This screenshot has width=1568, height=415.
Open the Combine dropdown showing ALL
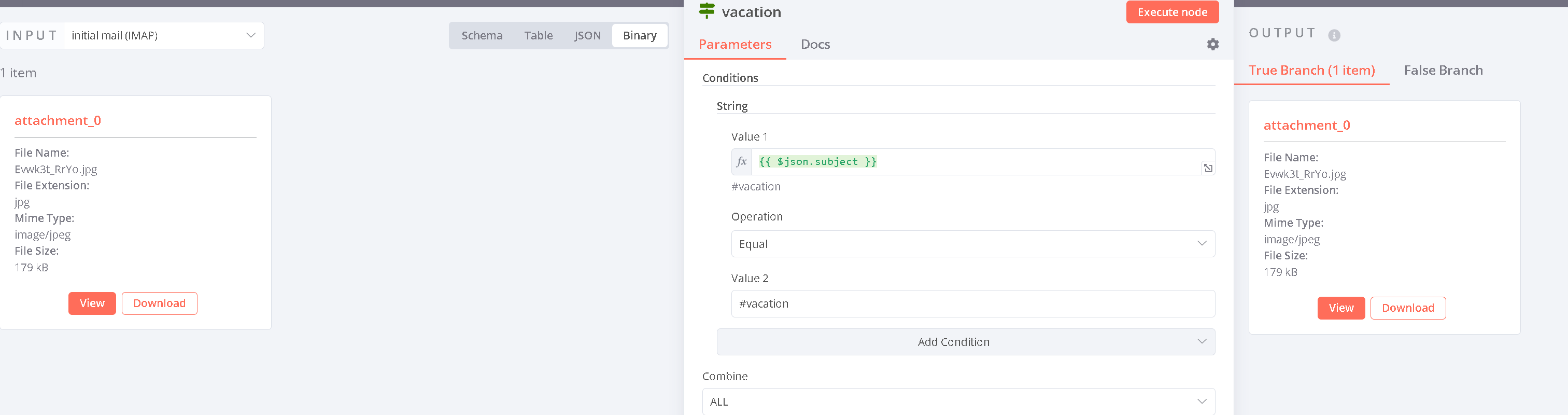[958, 402]
